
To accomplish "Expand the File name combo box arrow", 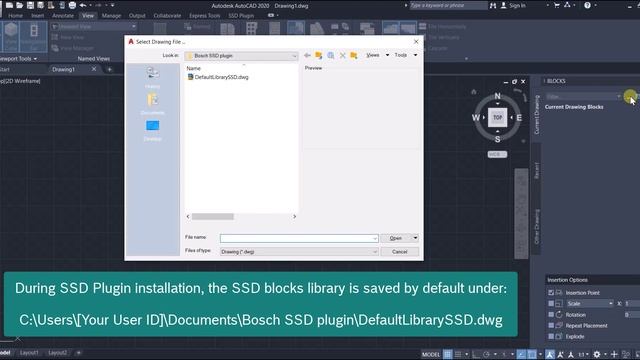I will click(375, 238).
